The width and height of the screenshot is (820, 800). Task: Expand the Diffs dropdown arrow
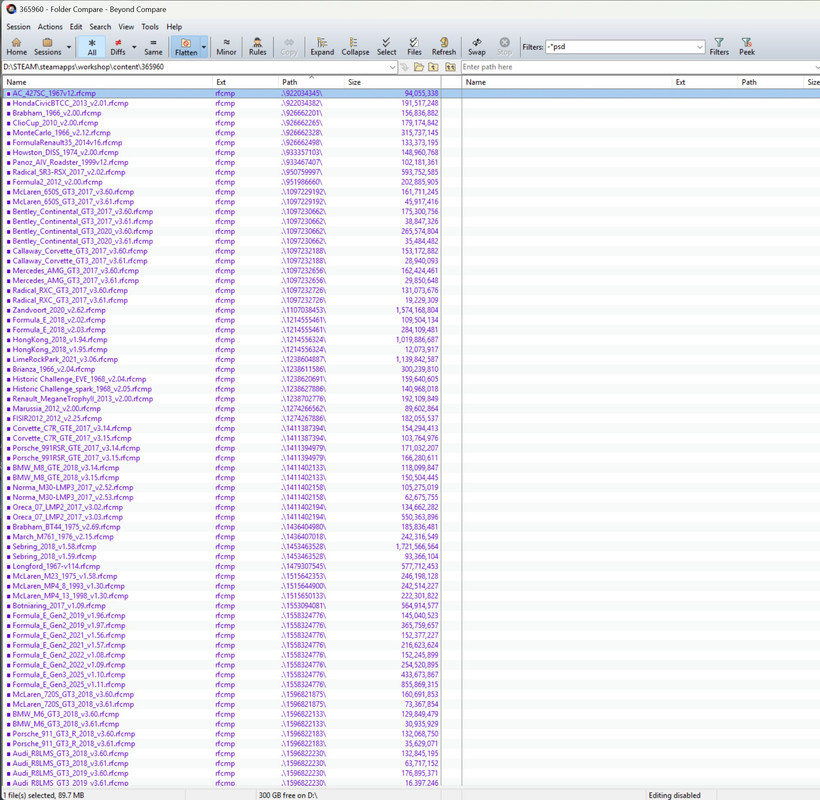click(x=134, y=47)
